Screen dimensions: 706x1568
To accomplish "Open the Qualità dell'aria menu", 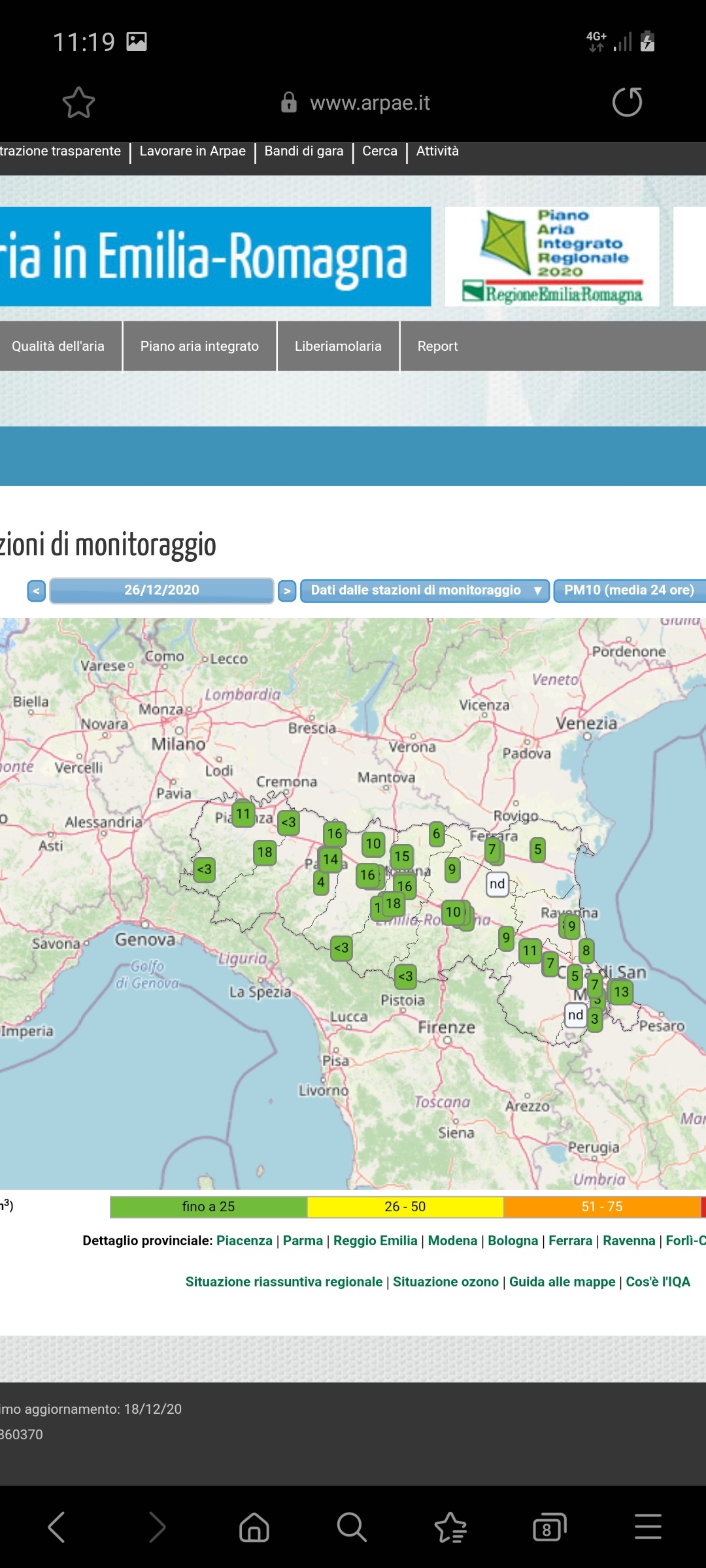I will (x=58, y=346).
